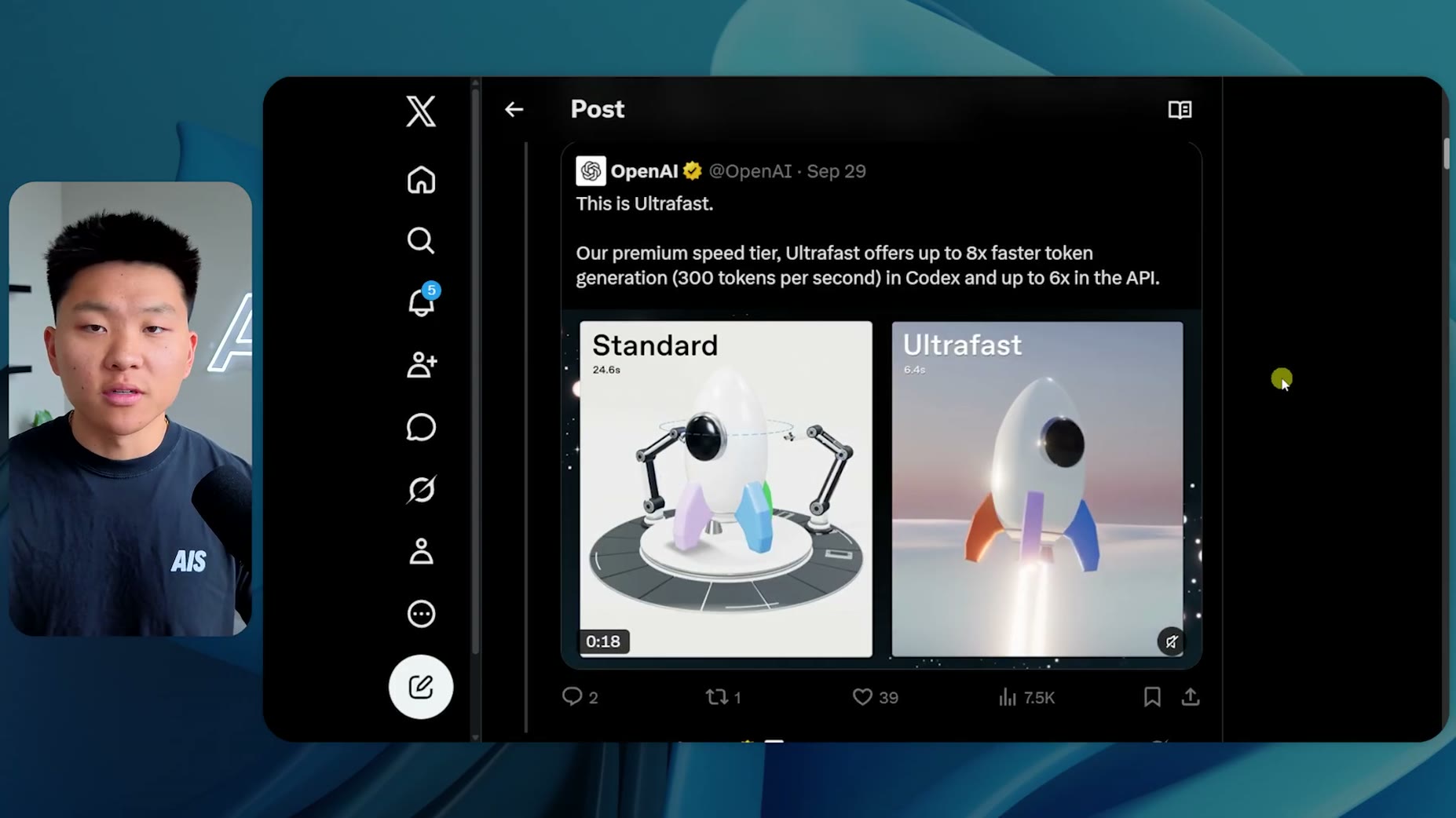Launch the Grok icon in sidebar
Screen dimensions: 1456x818
tap(421, 489)
